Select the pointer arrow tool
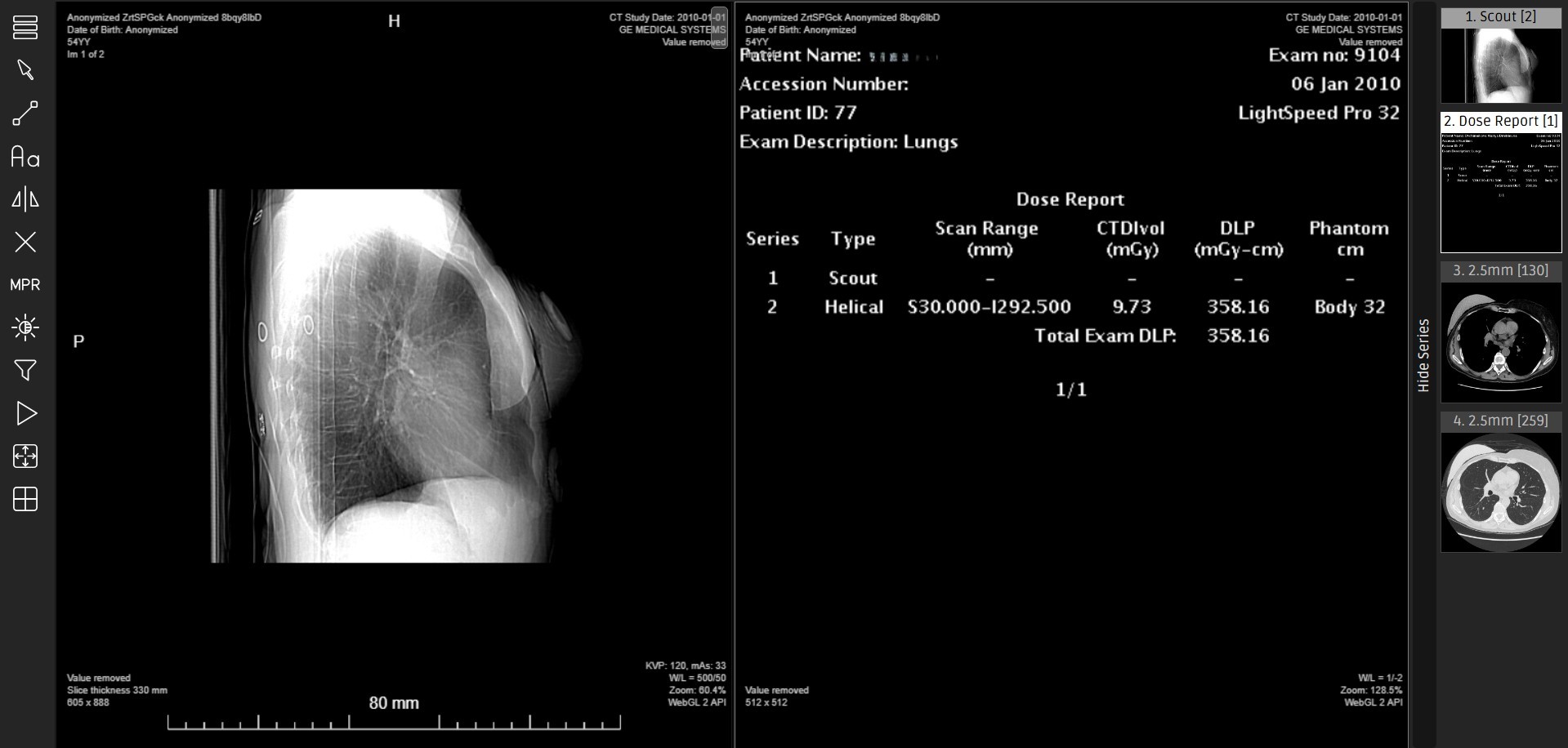This screenshot has height=748, width=1568. tap(25, 70)
